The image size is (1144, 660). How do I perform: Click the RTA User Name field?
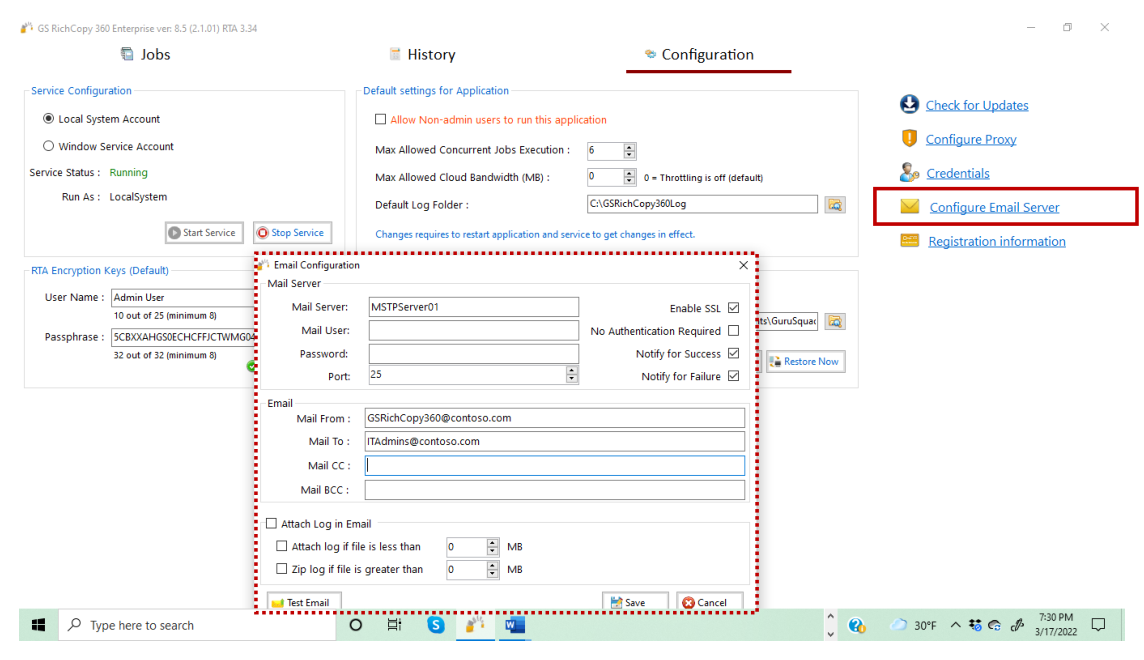coord(183,298)
